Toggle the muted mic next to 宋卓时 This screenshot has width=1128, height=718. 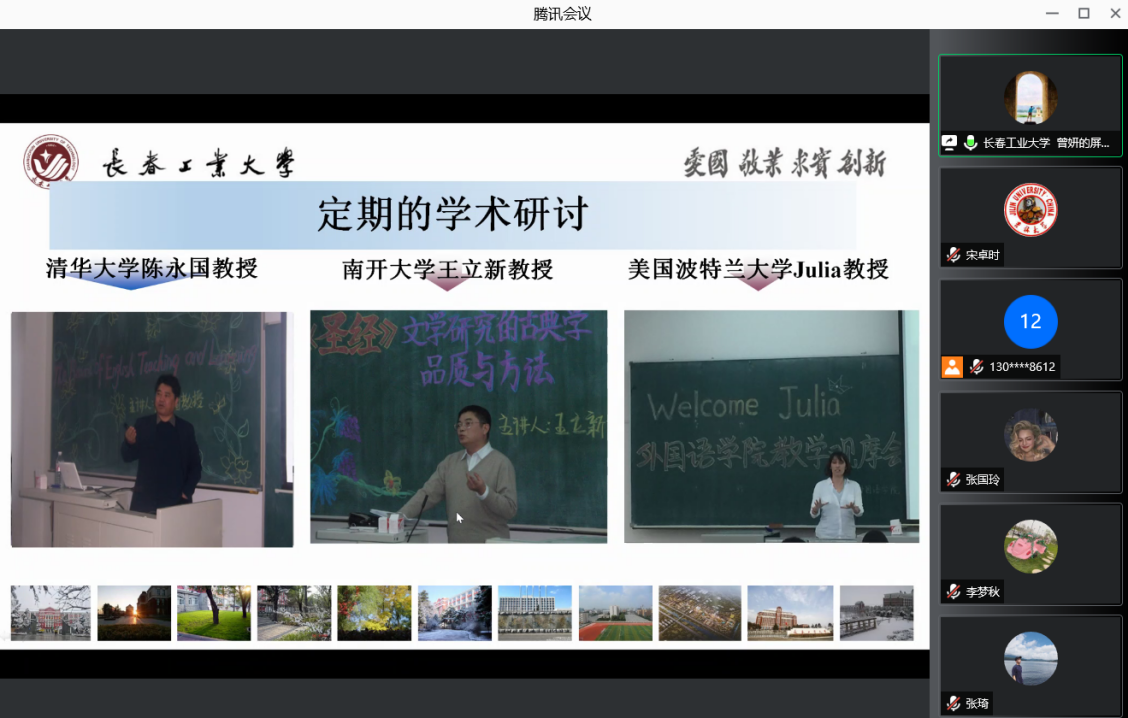point(951,254)
